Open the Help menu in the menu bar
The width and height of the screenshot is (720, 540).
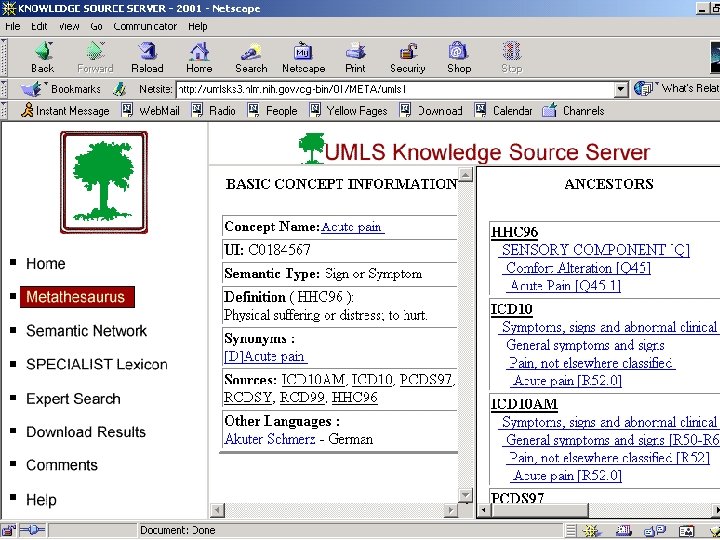pos(197,27)
